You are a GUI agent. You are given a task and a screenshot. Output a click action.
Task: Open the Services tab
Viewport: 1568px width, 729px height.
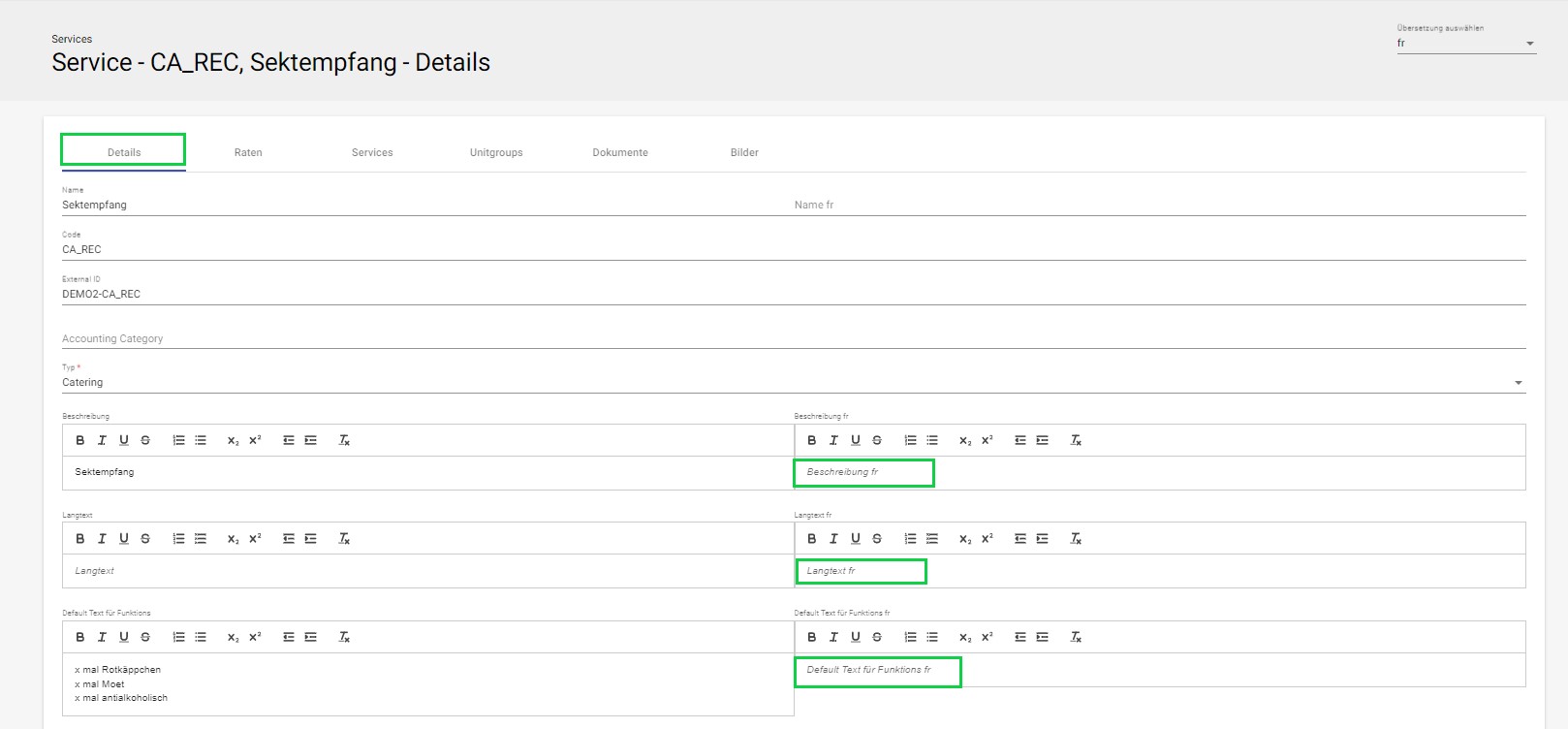372,152
